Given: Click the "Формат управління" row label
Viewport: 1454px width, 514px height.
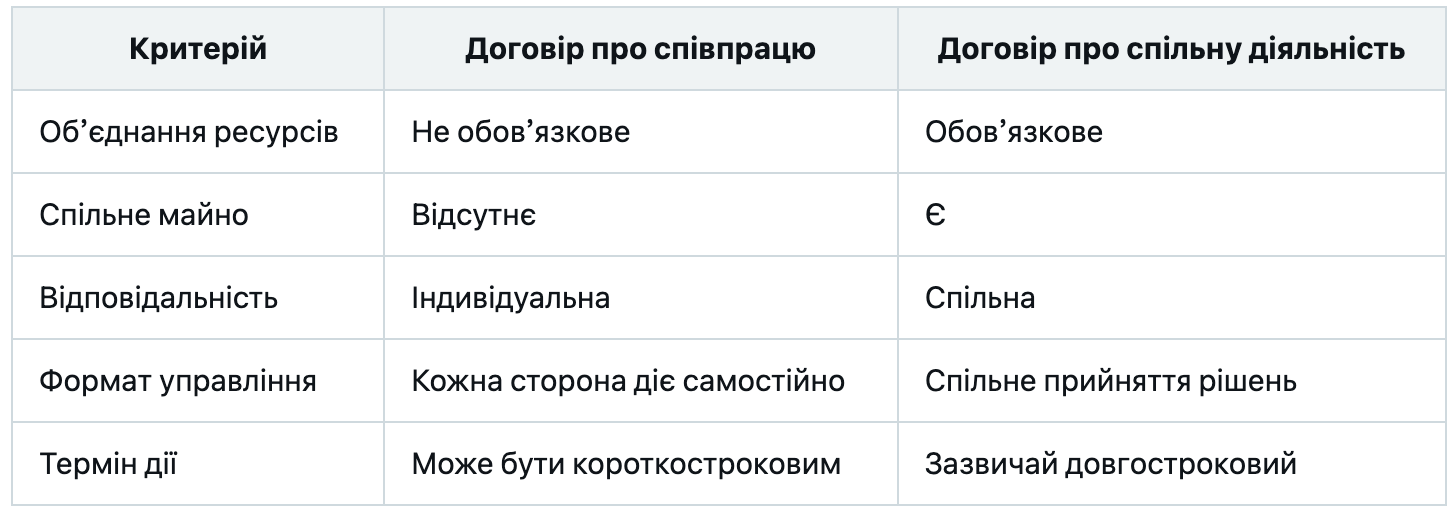Looking at the screenshot, I should pos(179,381).
